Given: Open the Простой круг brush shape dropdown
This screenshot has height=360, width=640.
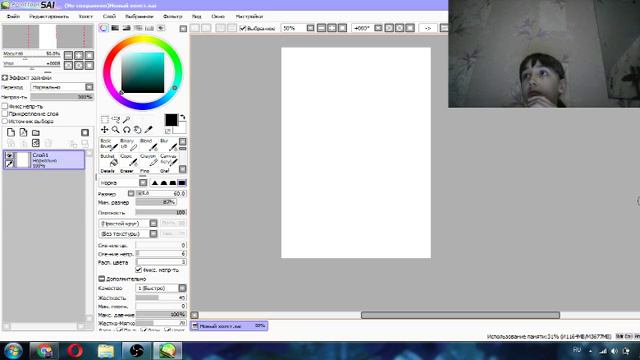Looking at the screenshot, I should (x=153, y=223).
